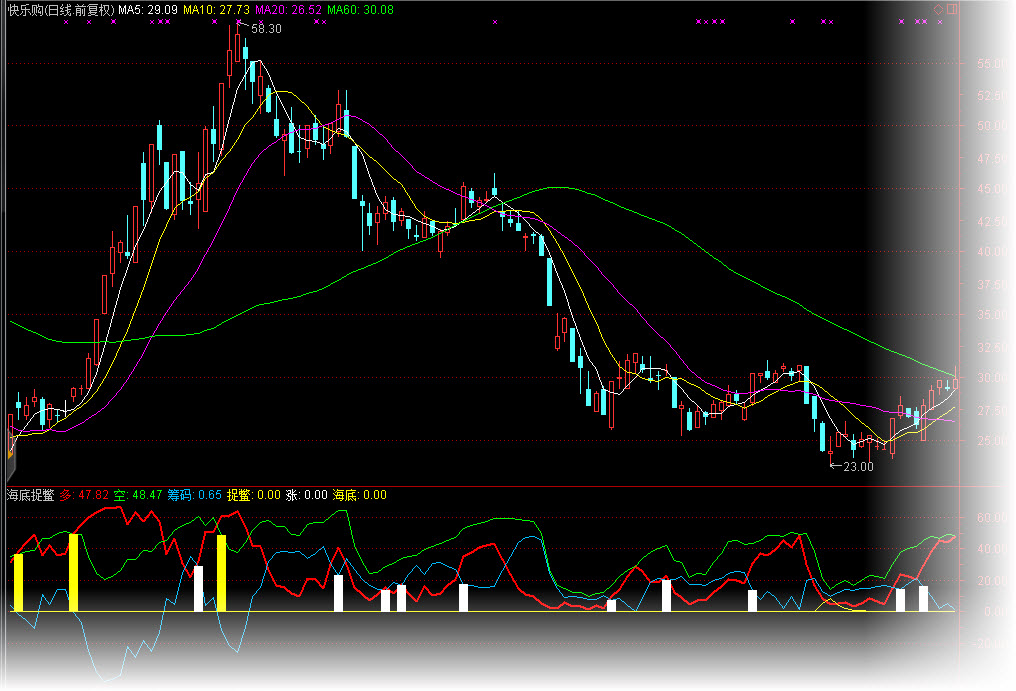Open the 海底捉鳖 indicator name
1016x691 pixels.
click(30, 495)
